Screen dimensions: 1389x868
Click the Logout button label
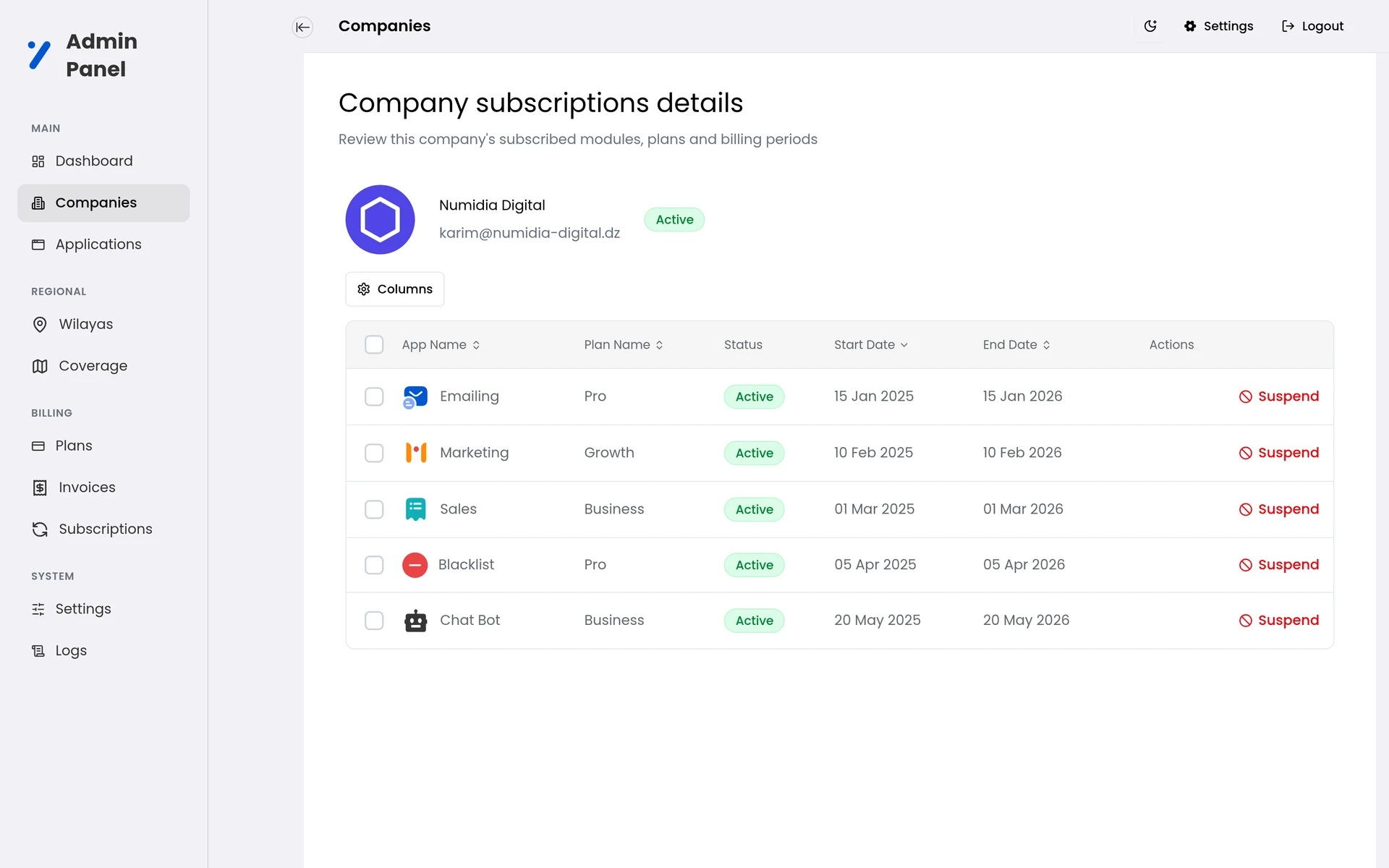coord(1322,26)
